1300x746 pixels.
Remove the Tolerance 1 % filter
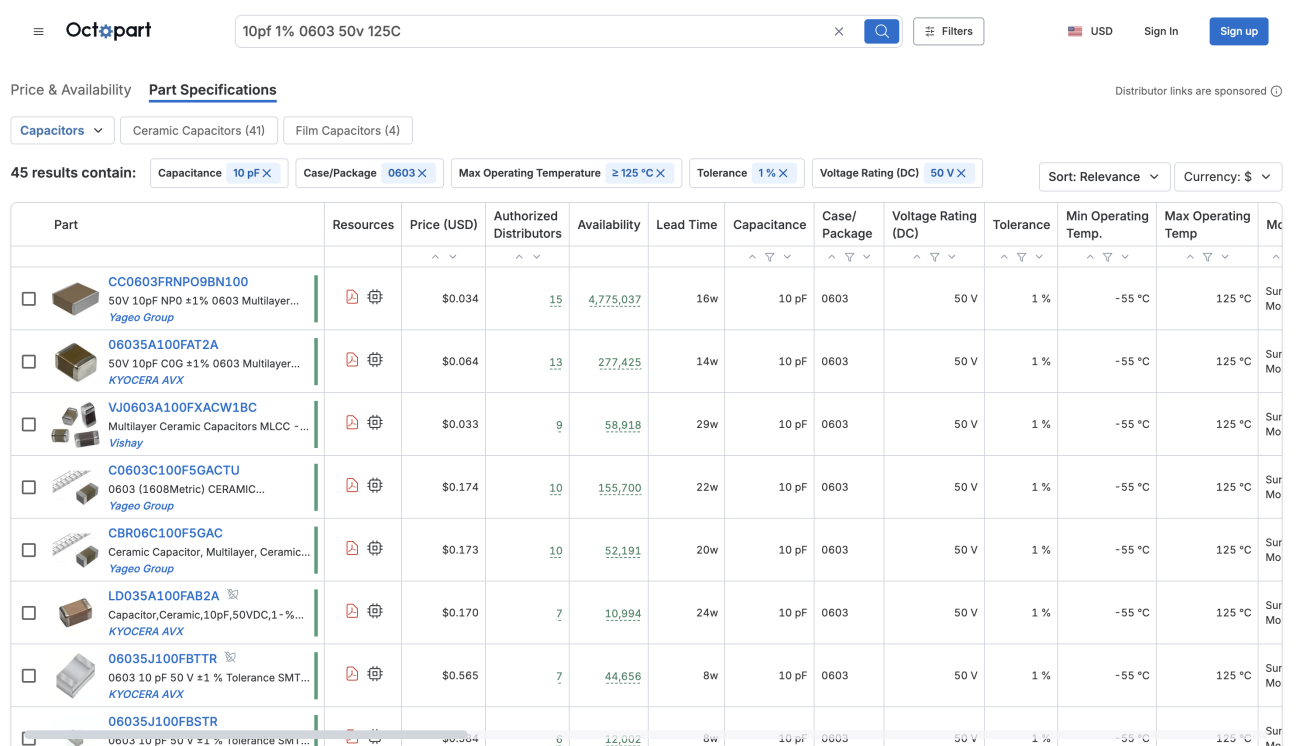[783, 173]
